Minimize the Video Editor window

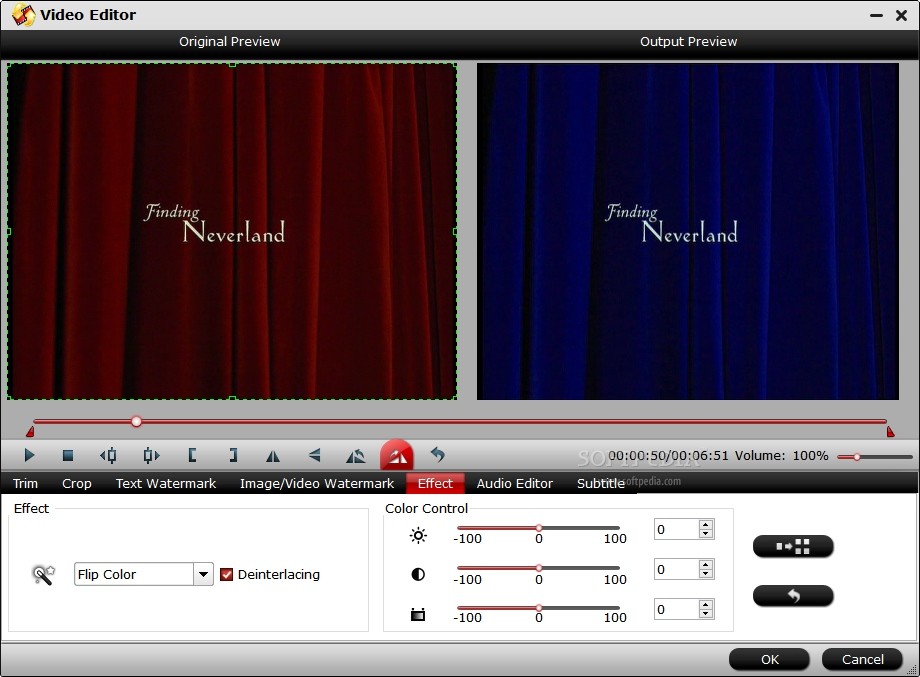877,15
